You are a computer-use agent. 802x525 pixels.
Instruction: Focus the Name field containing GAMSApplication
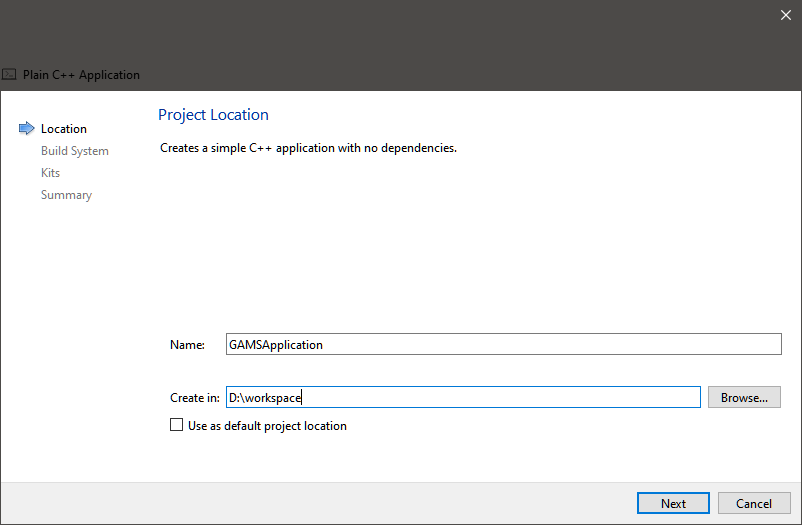(x=502, y=344)
